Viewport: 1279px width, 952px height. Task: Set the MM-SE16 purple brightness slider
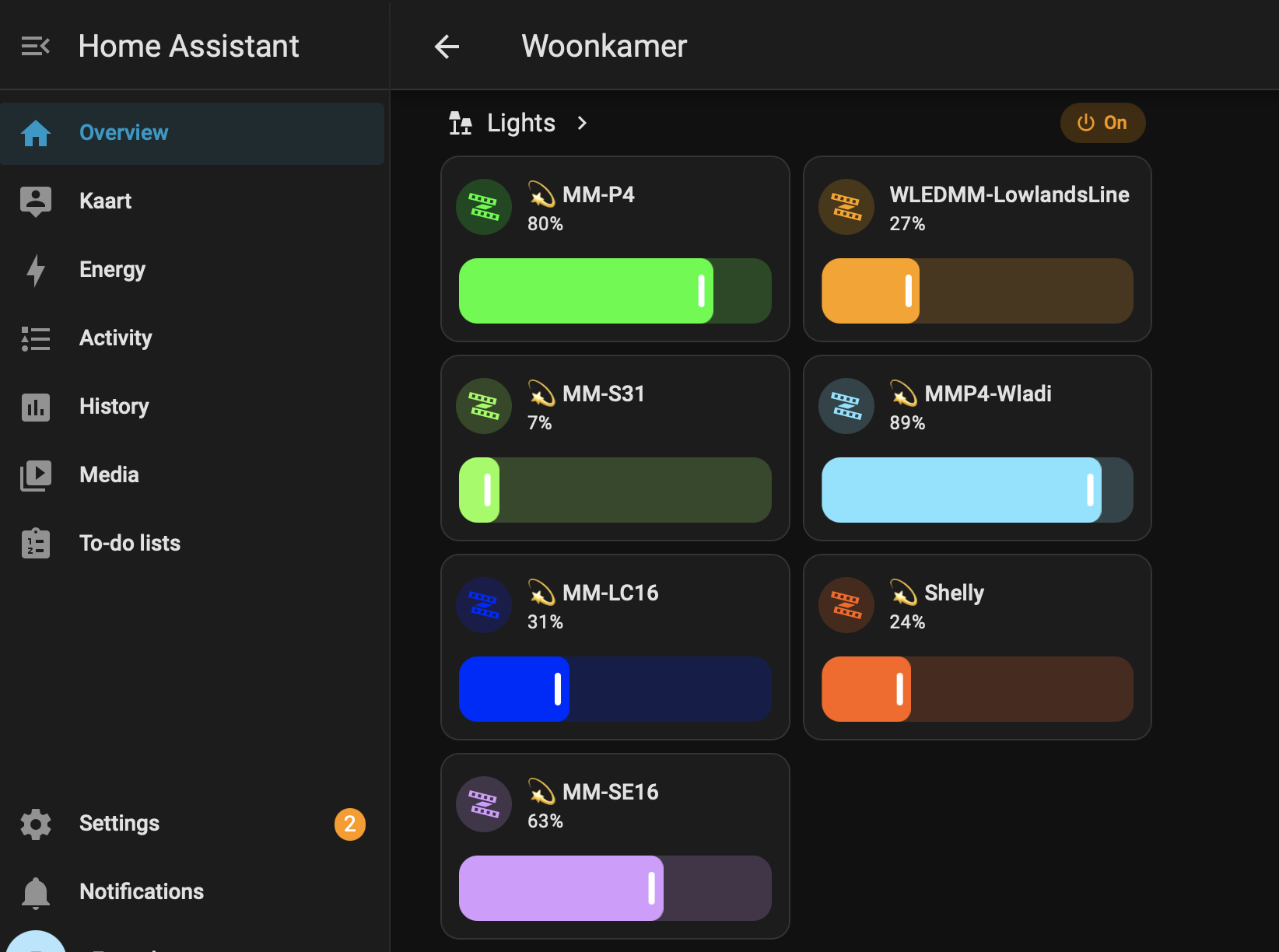click(615, 888)
